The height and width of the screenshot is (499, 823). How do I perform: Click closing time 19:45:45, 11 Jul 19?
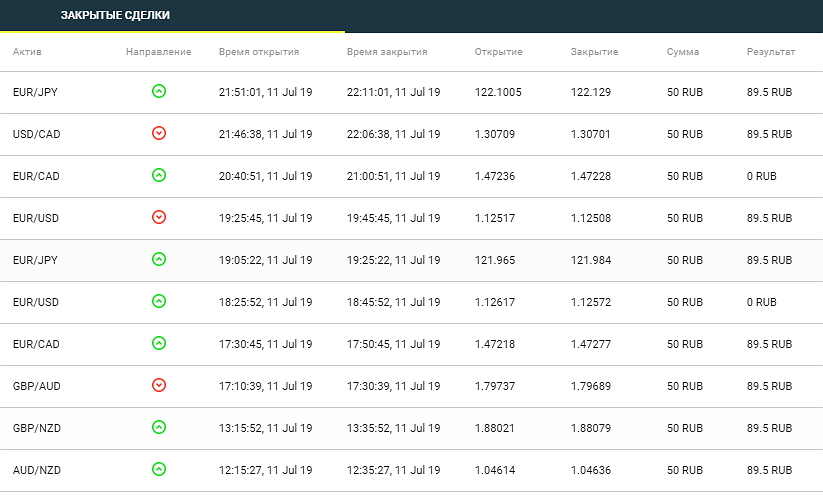click(x=394, y=218)
